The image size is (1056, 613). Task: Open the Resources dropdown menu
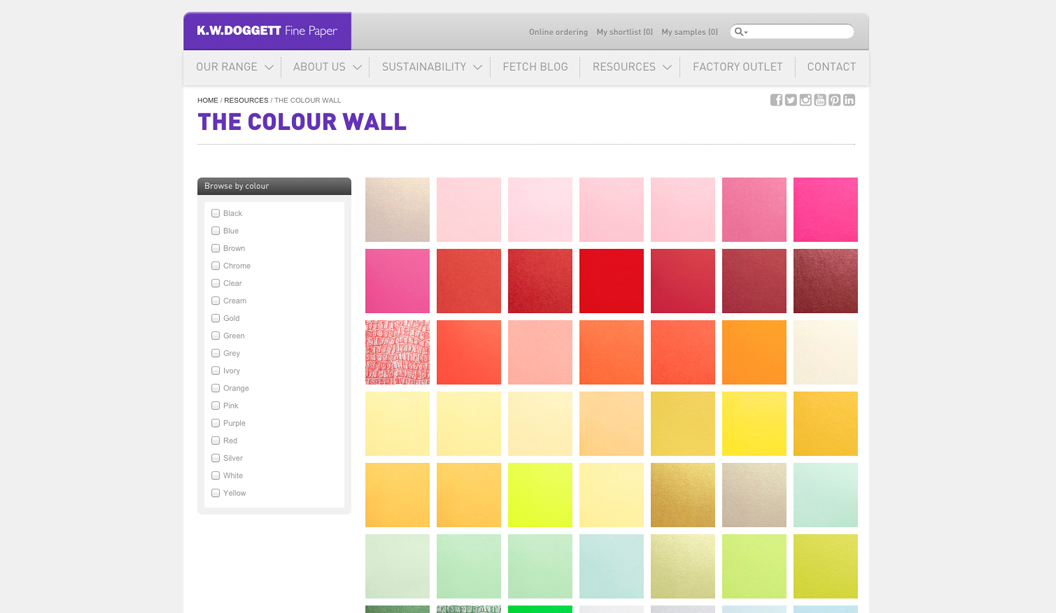click(631, 67)
